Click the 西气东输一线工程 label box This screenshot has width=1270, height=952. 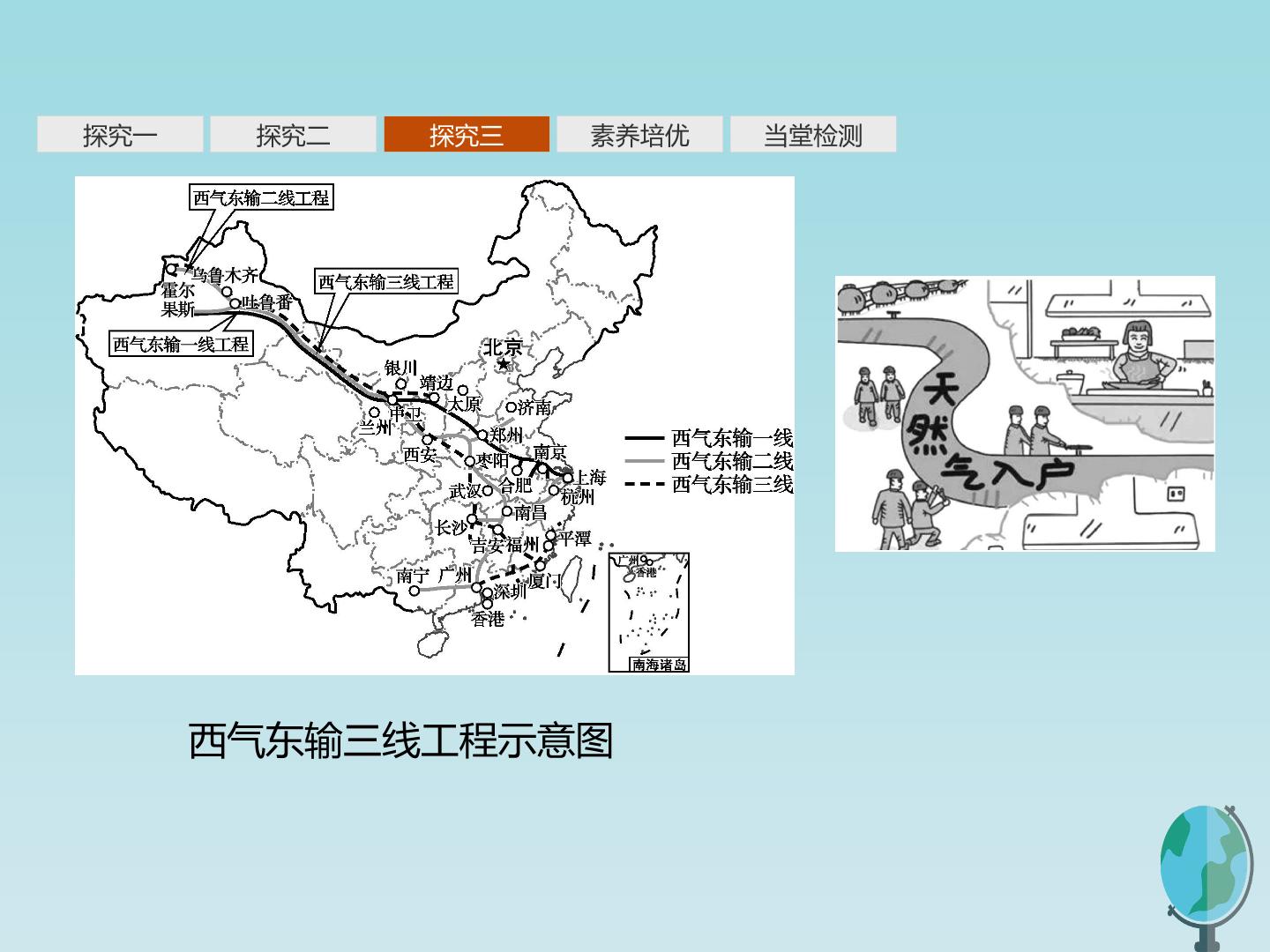182,344
